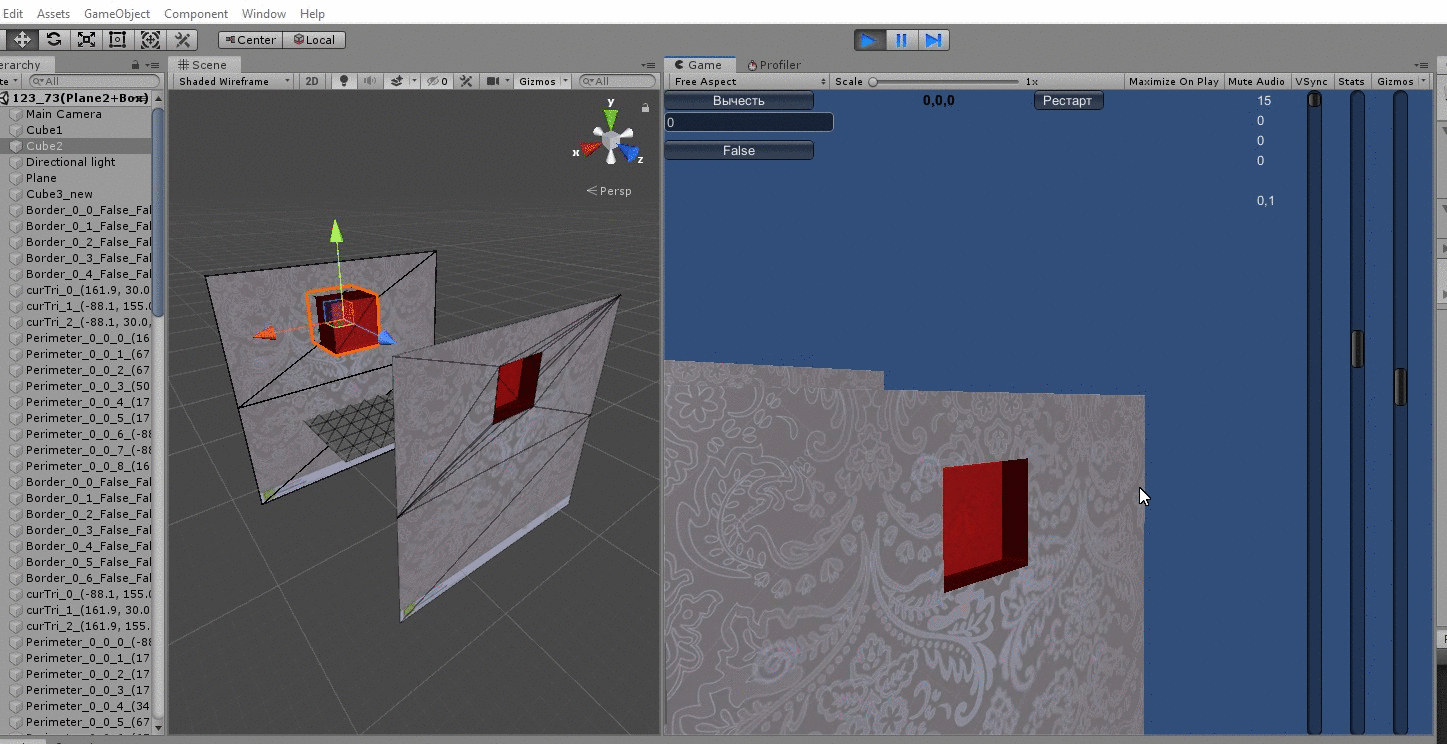
Task: Click the Вычесть button
Action: (739, 101)
